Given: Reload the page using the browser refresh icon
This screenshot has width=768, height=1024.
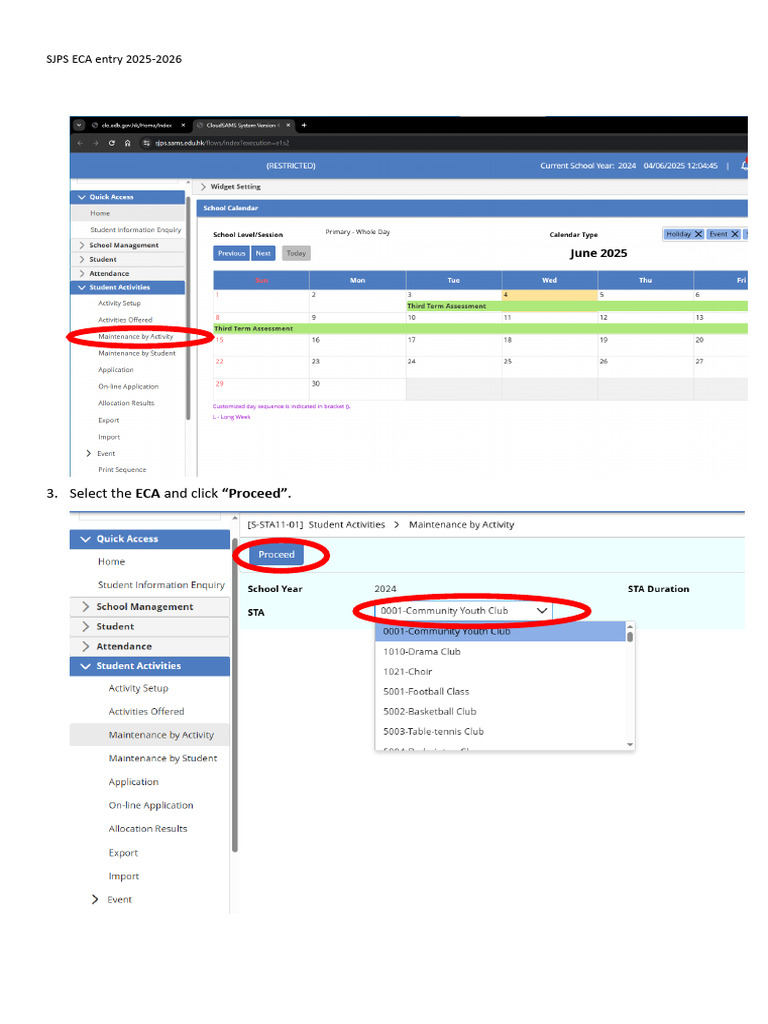Looking at the screenshot, I should 112,143.
